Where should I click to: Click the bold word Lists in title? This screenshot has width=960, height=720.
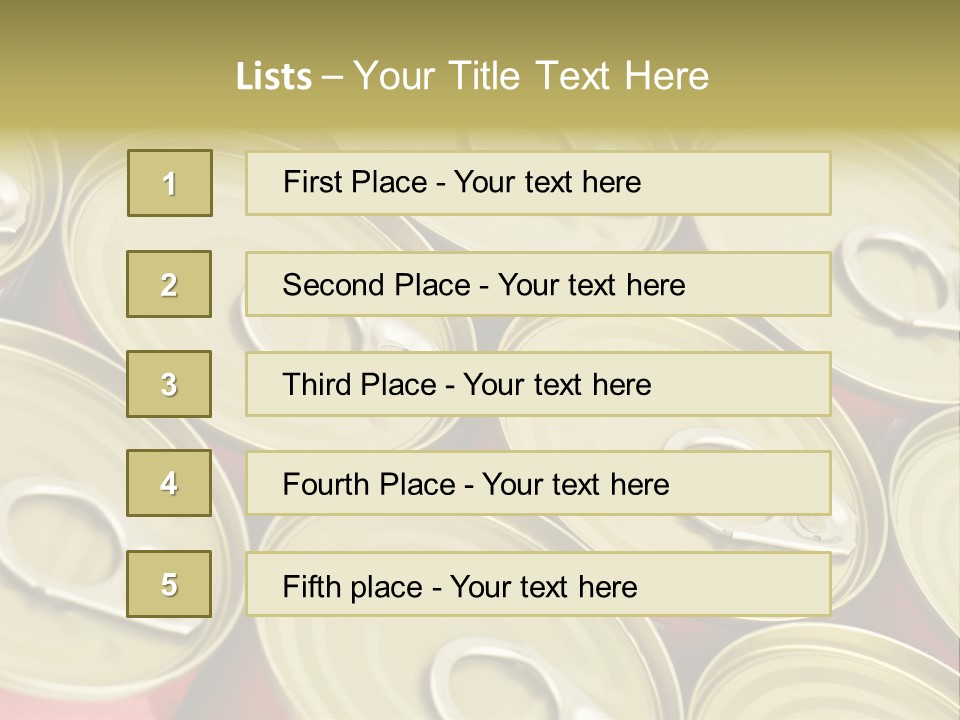click(x=273, y=77)
